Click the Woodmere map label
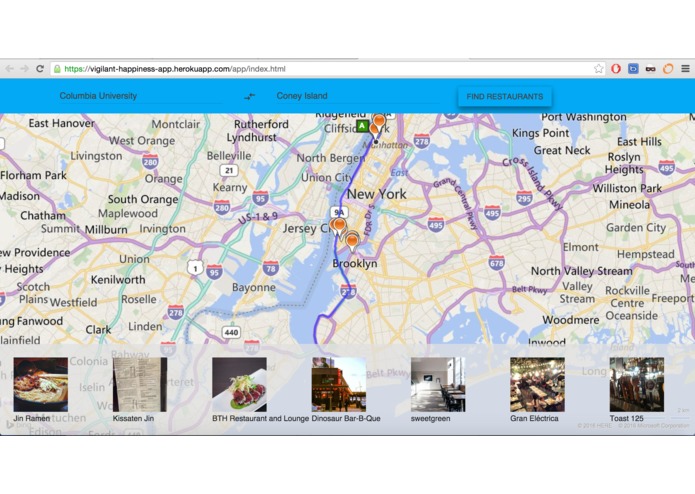The height and width of the screenshot is (494, 695). (570, 320)
